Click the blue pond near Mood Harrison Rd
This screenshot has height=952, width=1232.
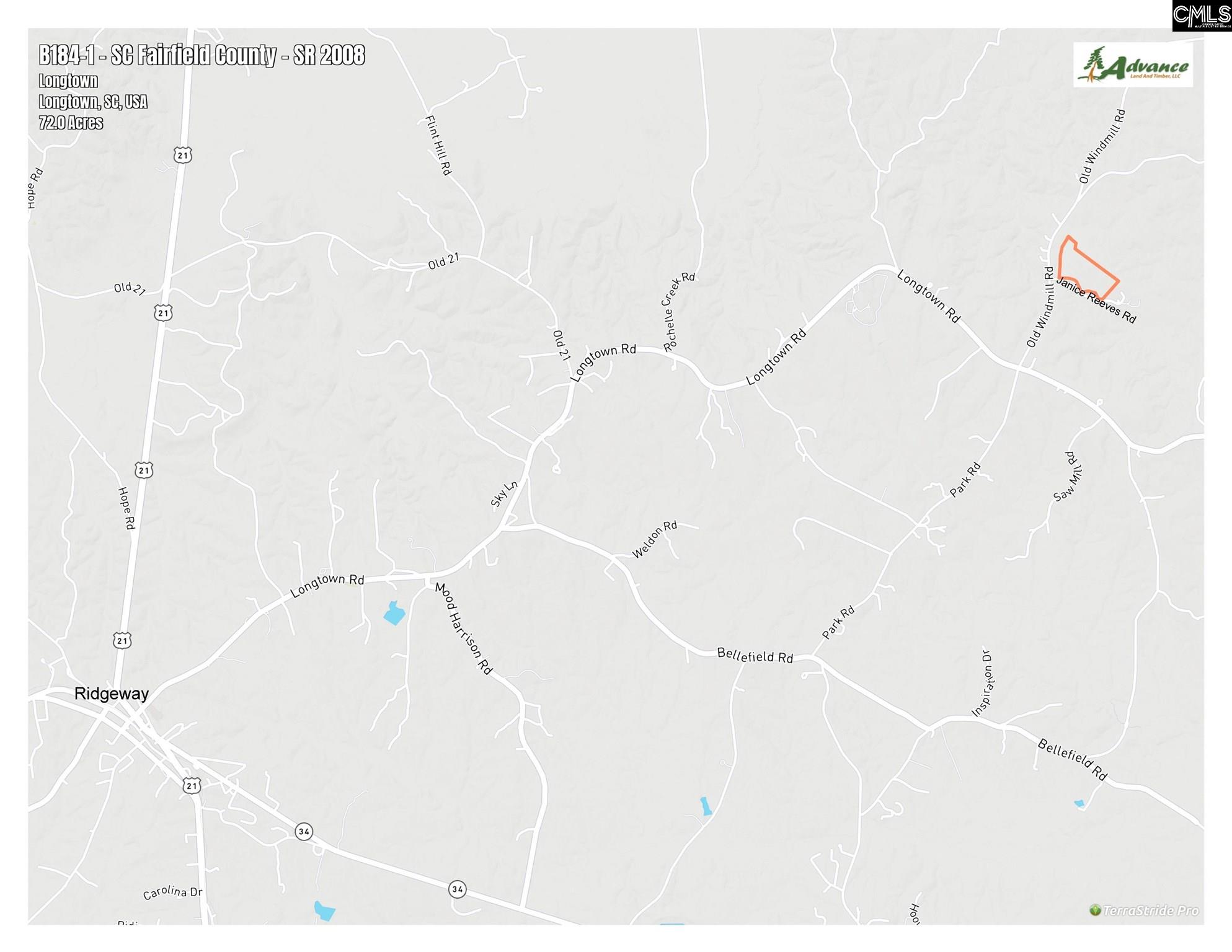(x=394, y=613)
